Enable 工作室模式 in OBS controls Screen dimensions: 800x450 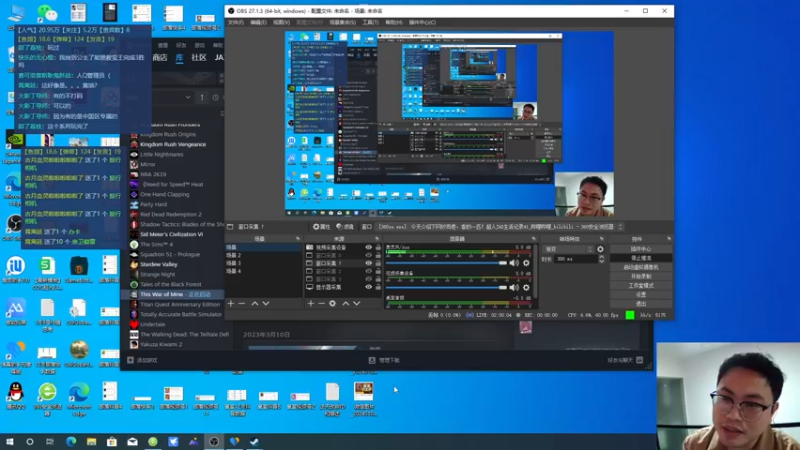641,286
